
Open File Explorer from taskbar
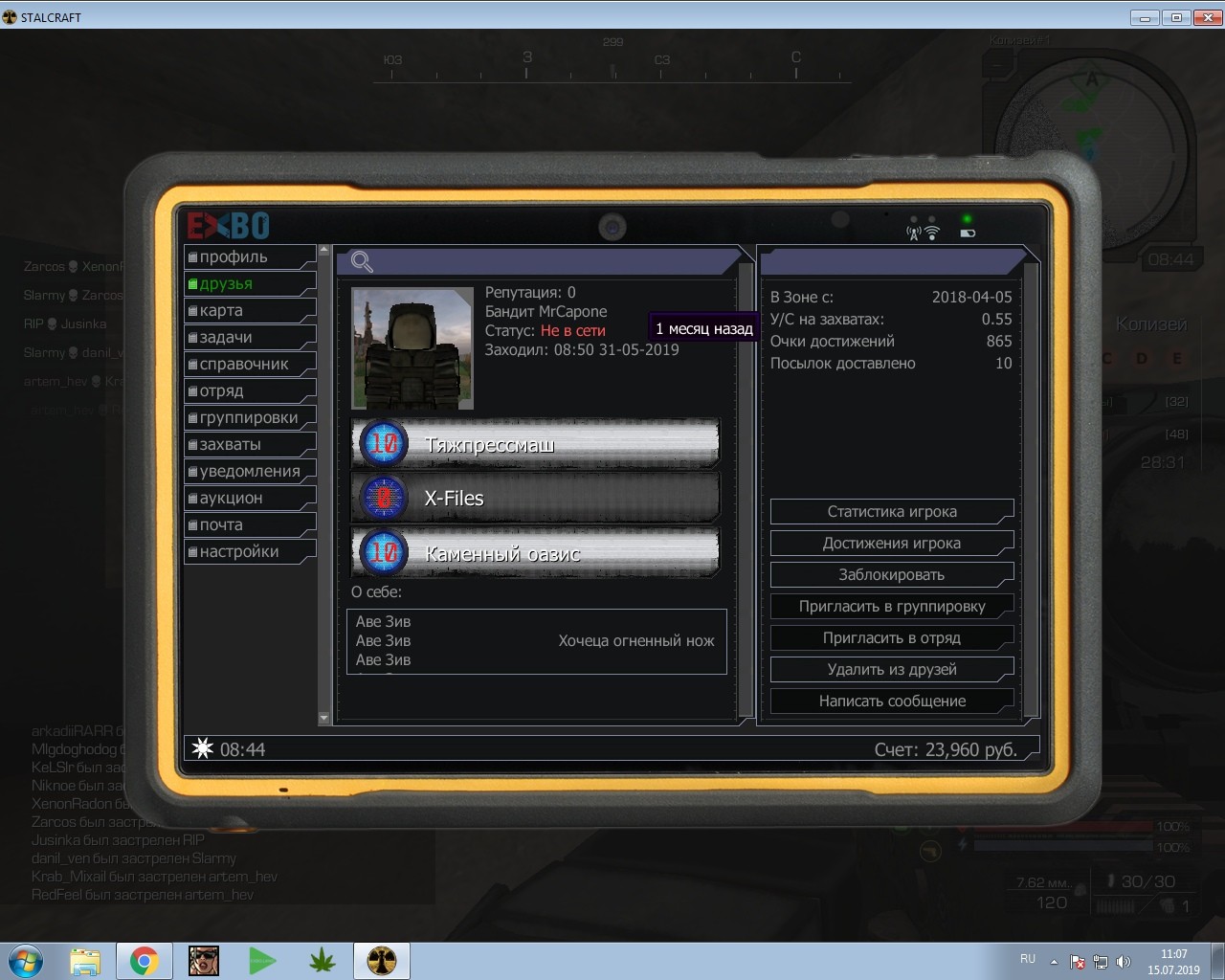pos(85,961)
